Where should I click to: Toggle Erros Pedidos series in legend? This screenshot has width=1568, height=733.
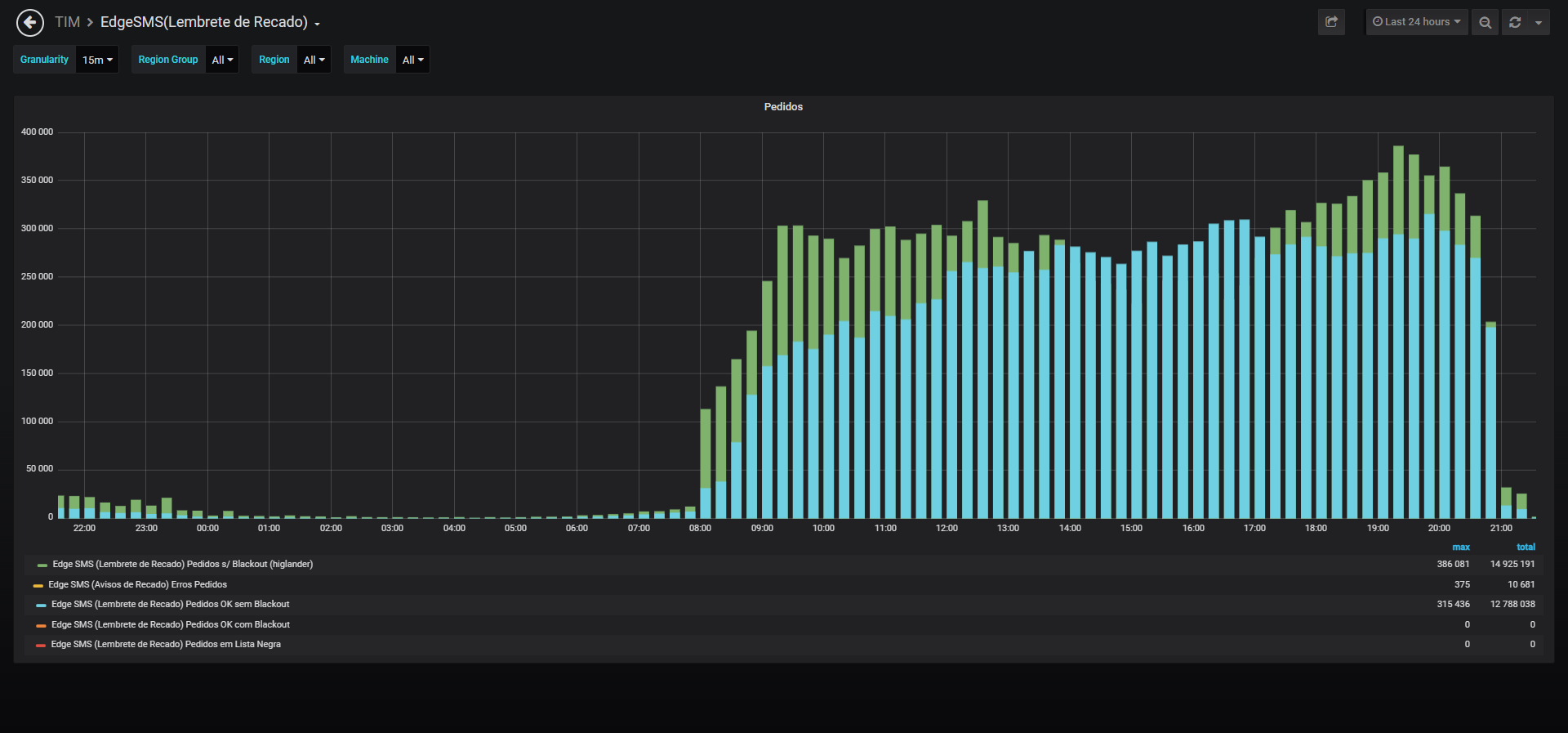137,584
